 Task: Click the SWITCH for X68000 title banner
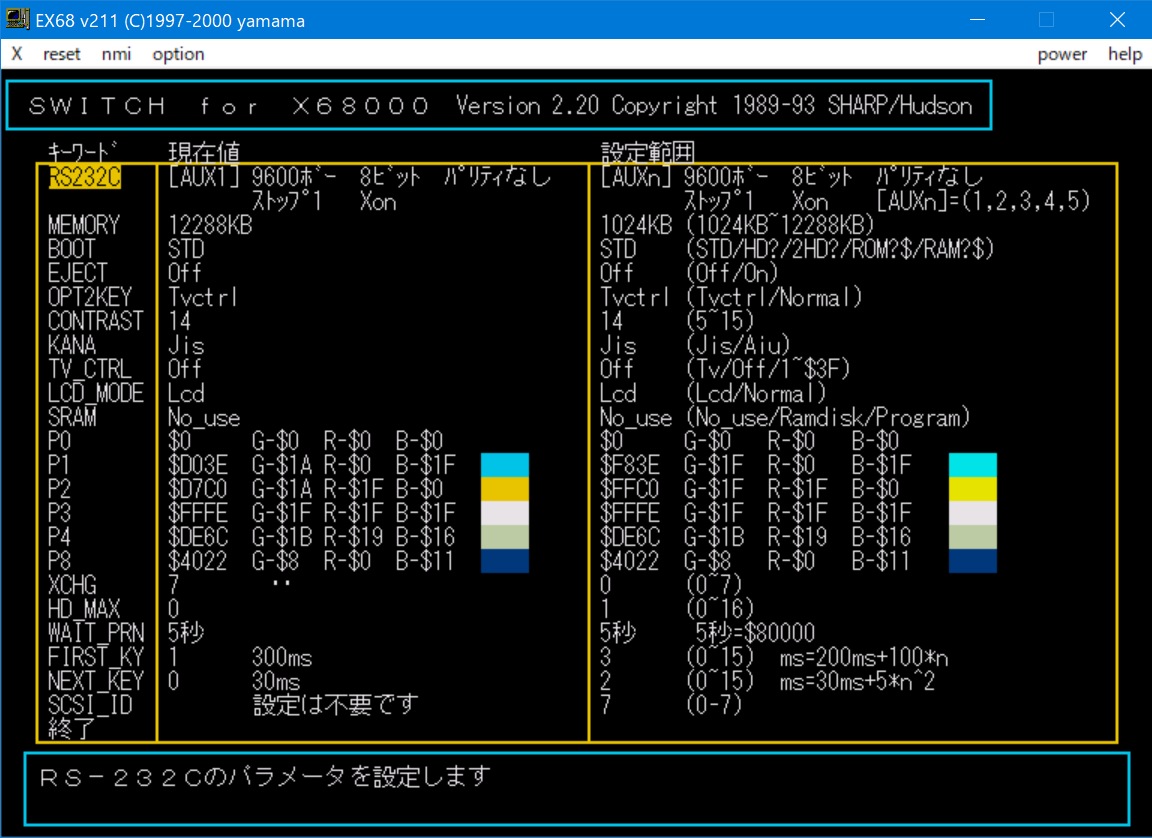point(500,106)
